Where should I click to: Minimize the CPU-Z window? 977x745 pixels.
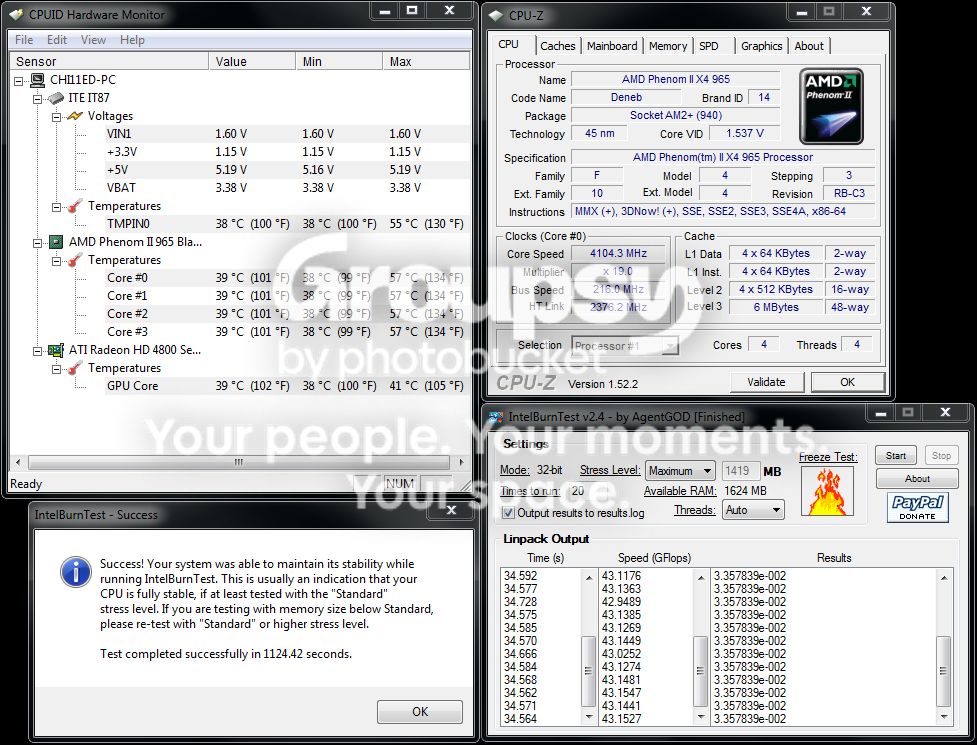coord(801,11)
